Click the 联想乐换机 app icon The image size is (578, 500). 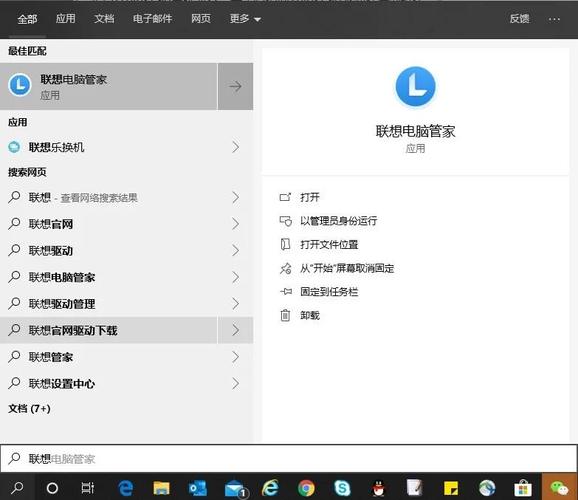pyautogui.click(x=14, y=147)
